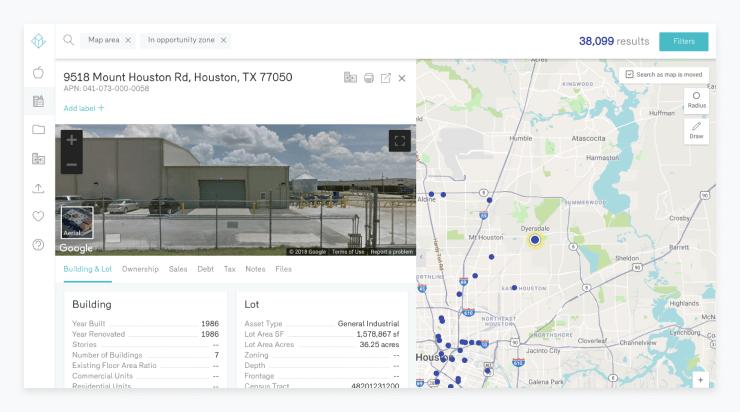Click the APN 041-073-000-0058 text
Image resolution: width=740 pixels, height=412 pixels.
(x=106, y=89)
